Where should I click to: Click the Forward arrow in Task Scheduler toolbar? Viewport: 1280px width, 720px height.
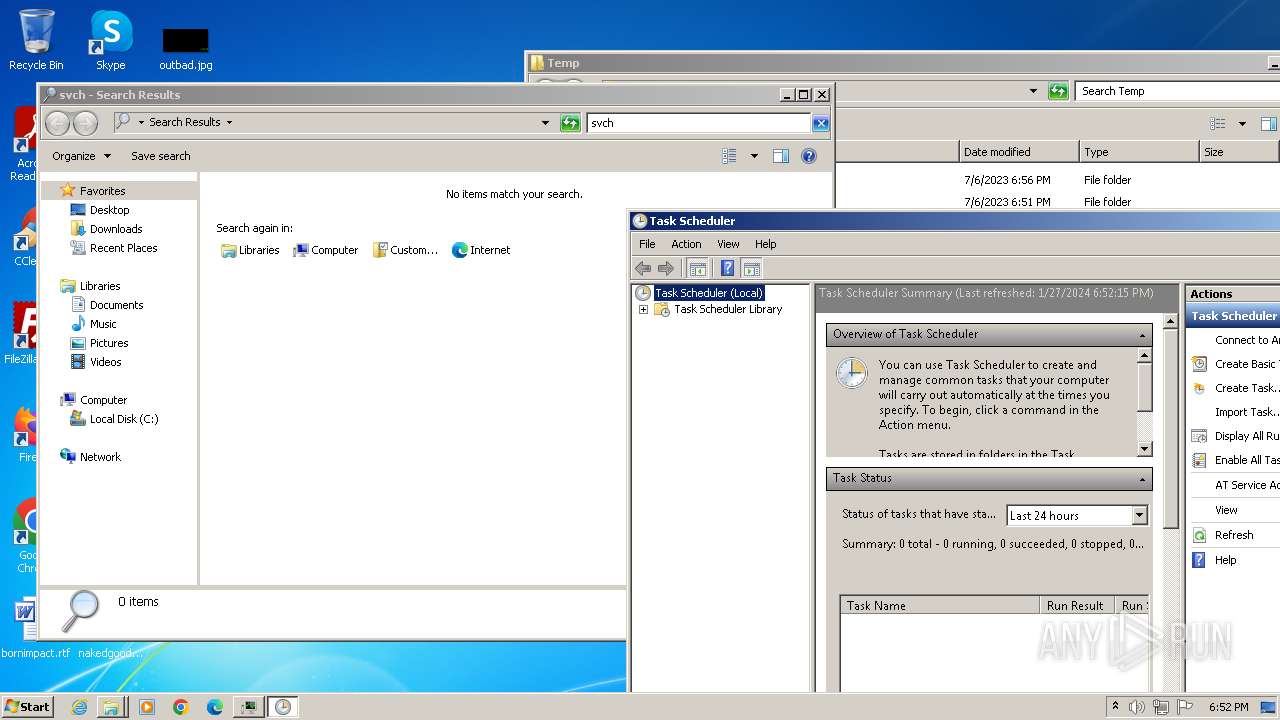click(x=666, y=268)
